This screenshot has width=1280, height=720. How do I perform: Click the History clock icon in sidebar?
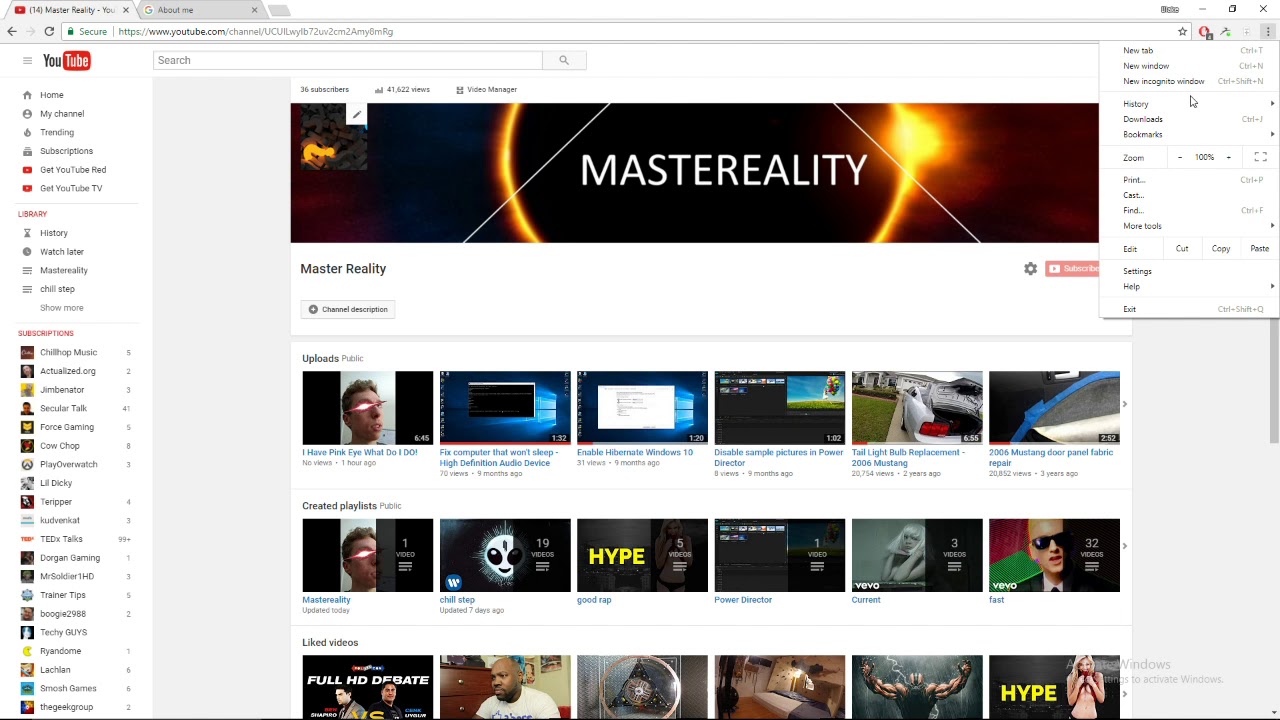(x=27, y=232)
